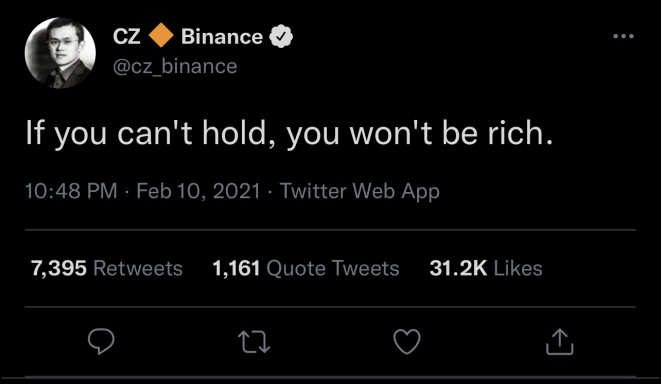Click the Retweets label word
The width and height of the screenshot is (661, 384).
(138, 268)
